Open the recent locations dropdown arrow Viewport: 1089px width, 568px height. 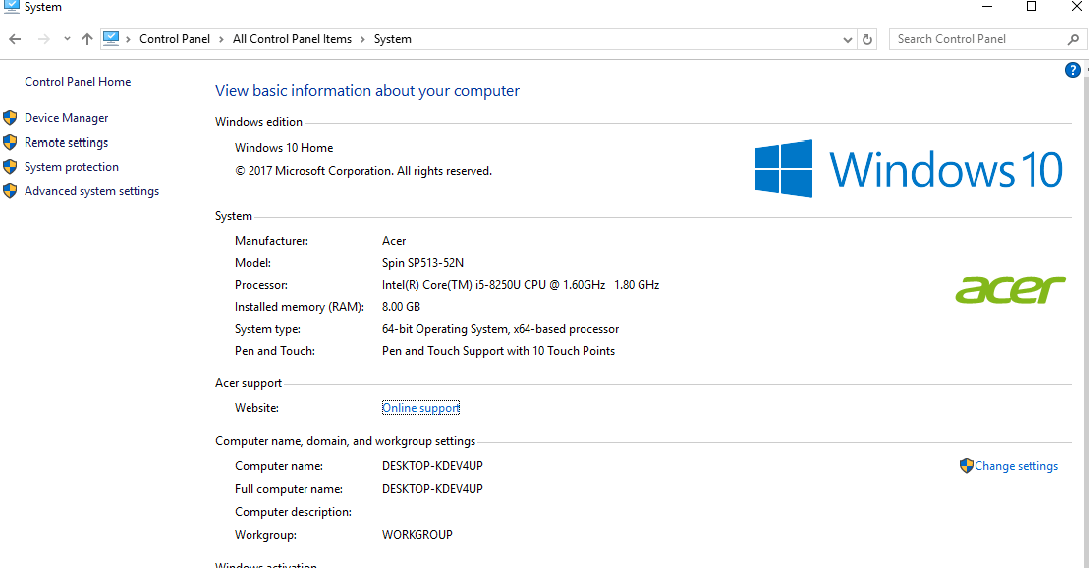(x=67, y=39)
